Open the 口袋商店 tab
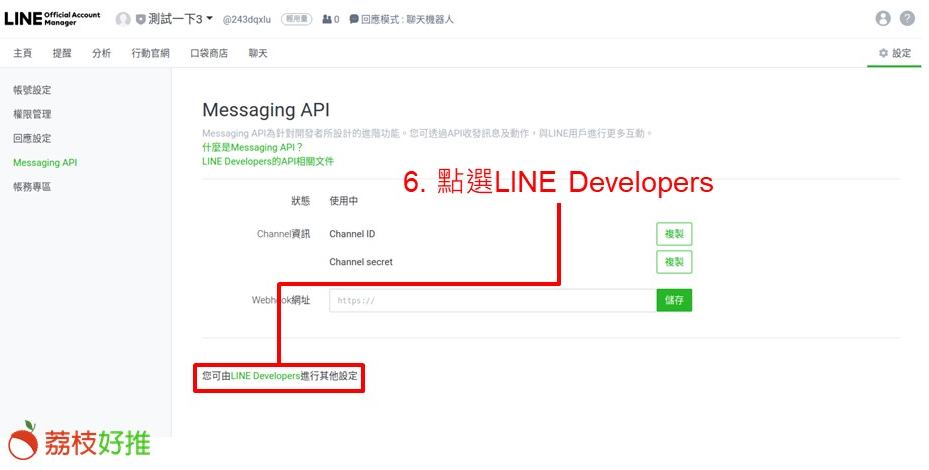 209,53
